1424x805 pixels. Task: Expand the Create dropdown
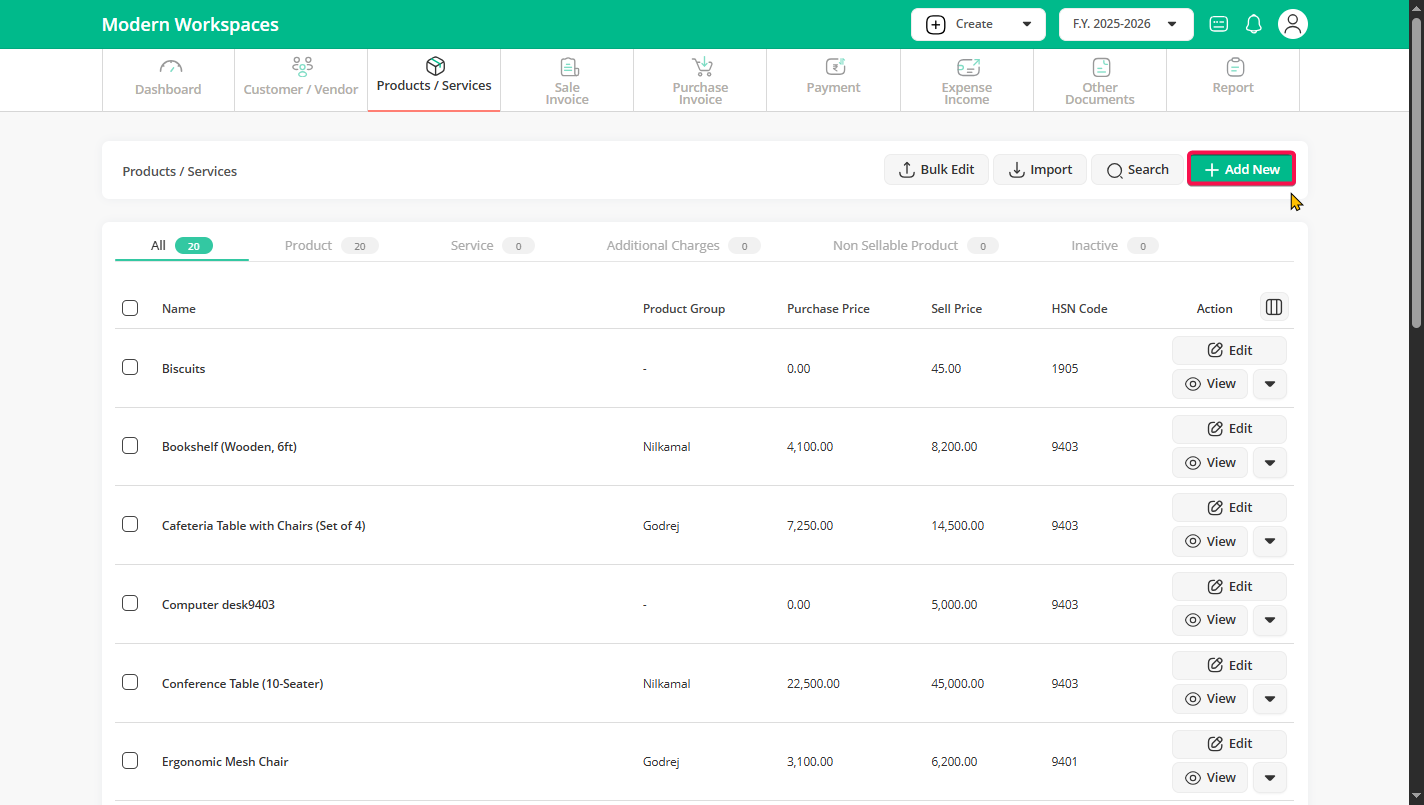pos(977,24)
